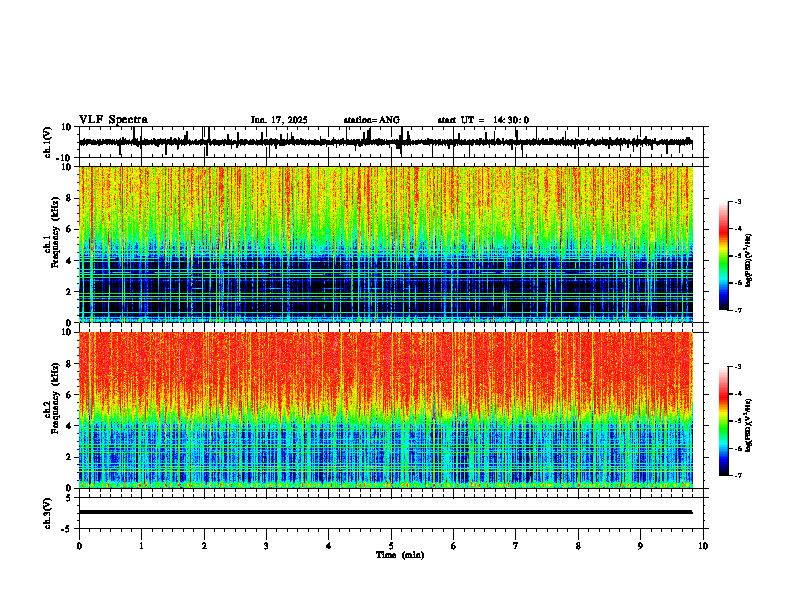The width and height of the screenshot is (792, 612).
Task: Click the ch.2 spectrogram color bar
Action: tap(723, 421)
